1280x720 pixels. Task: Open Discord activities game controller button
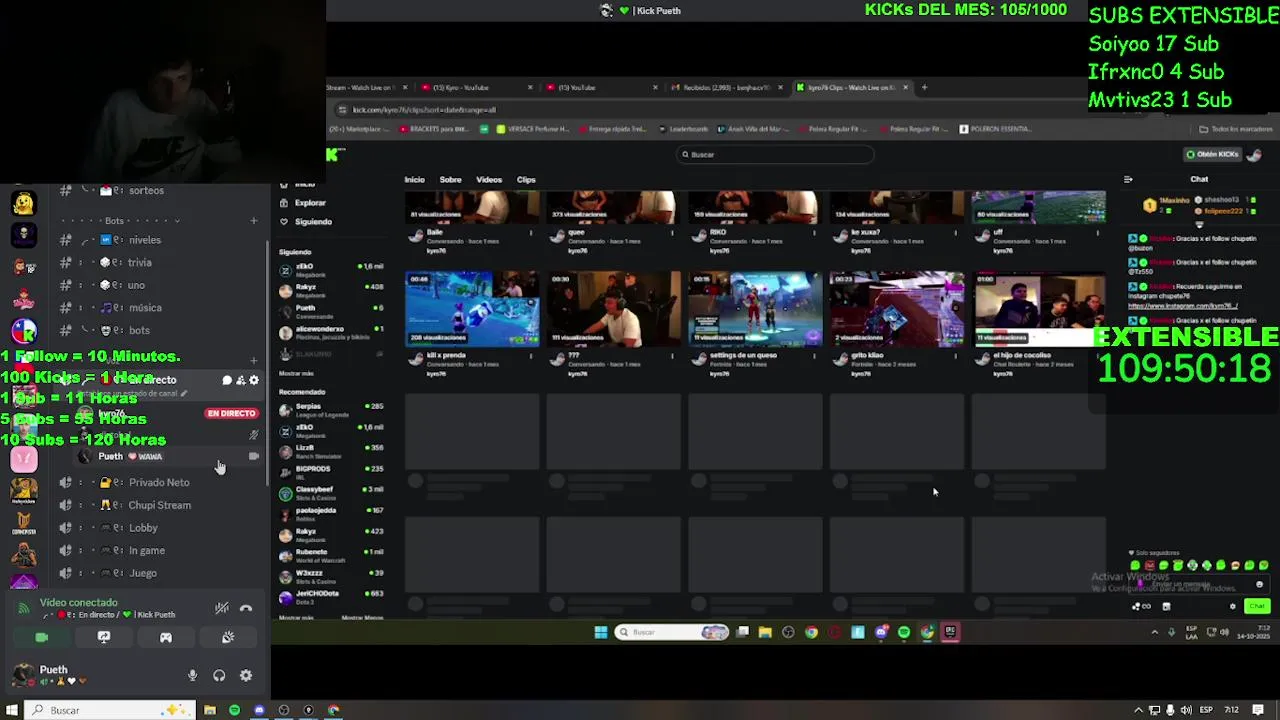click(x=166, y=637)
